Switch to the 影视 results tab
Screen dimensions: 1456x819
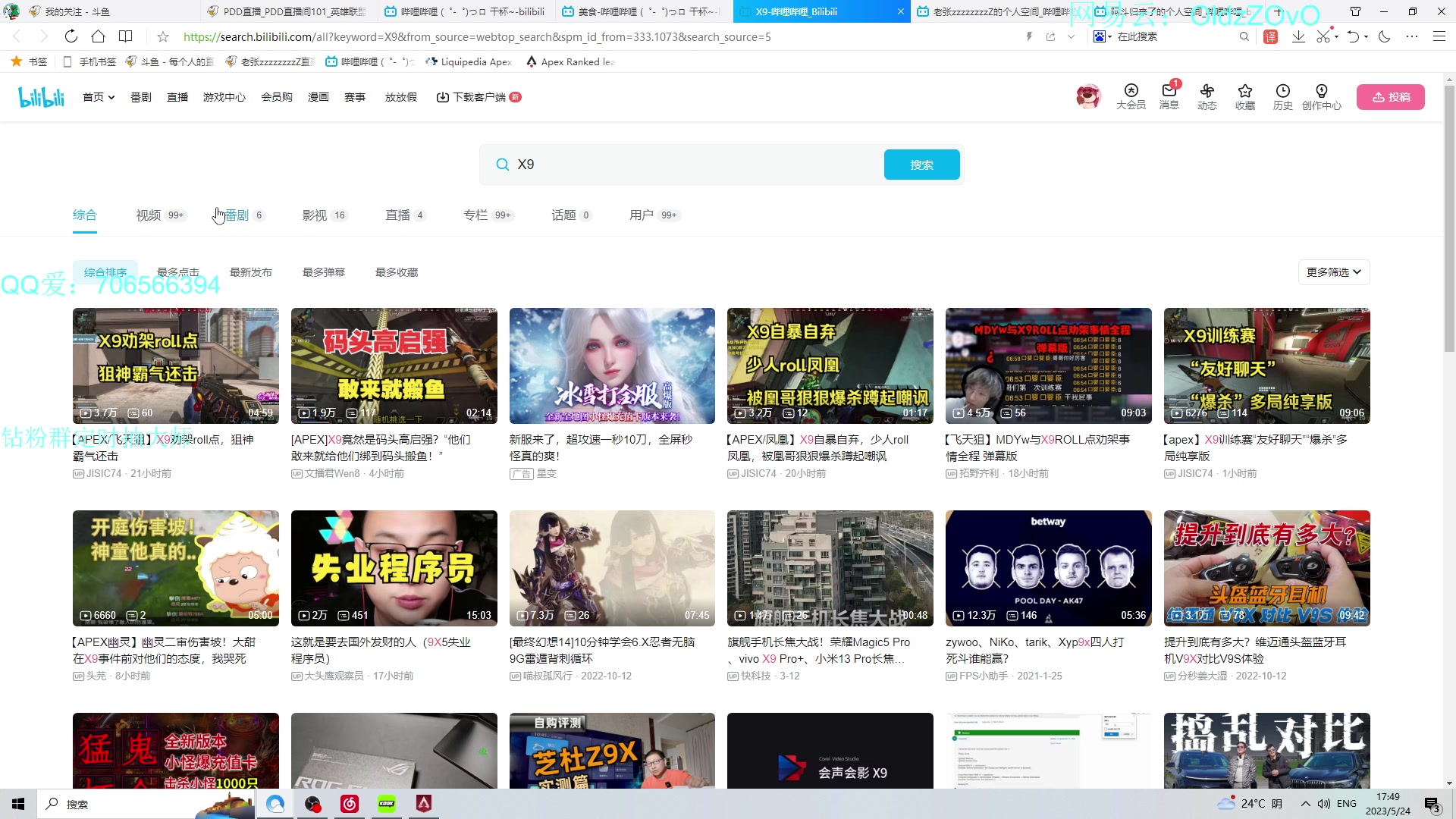click(325, 215)
